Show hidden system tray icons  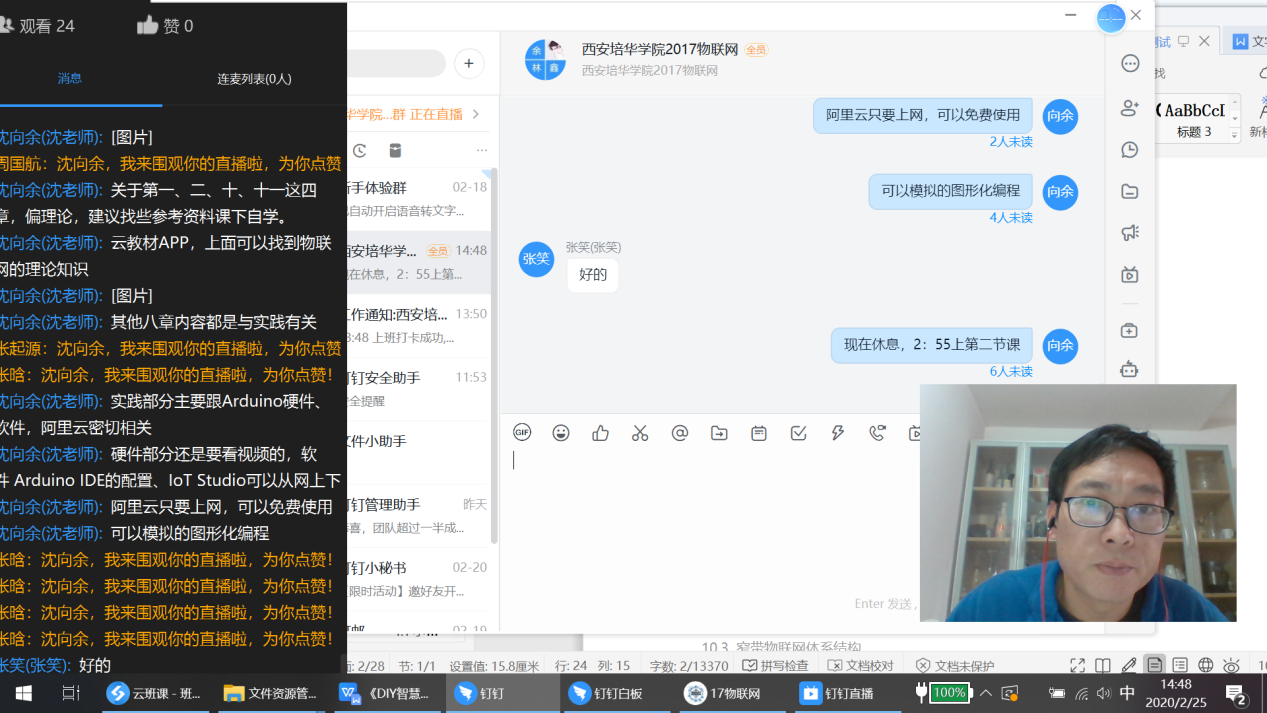point(986,693)
